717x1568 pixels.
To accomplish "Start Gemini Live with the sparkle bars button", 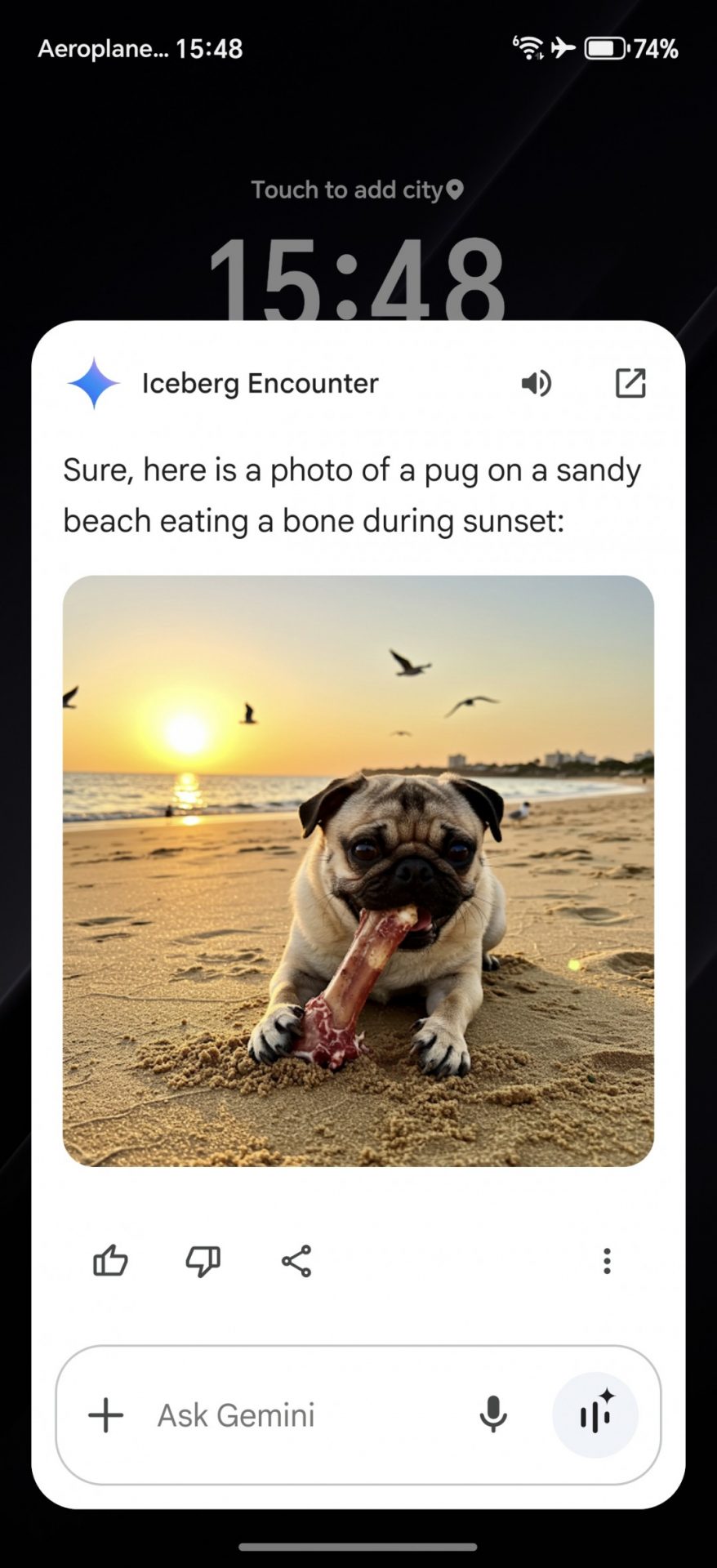I will pyautogui.click(x=595, y=1415).
